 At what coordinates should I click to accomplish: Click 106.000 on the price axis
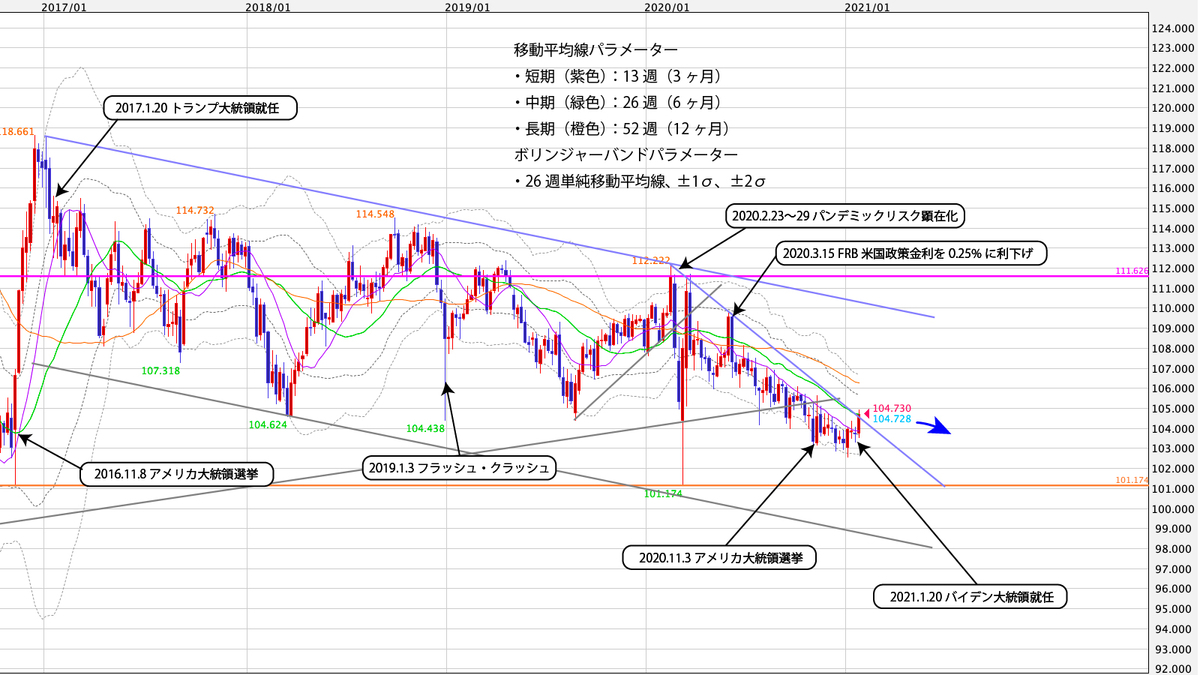click(x=1174, y=388)
